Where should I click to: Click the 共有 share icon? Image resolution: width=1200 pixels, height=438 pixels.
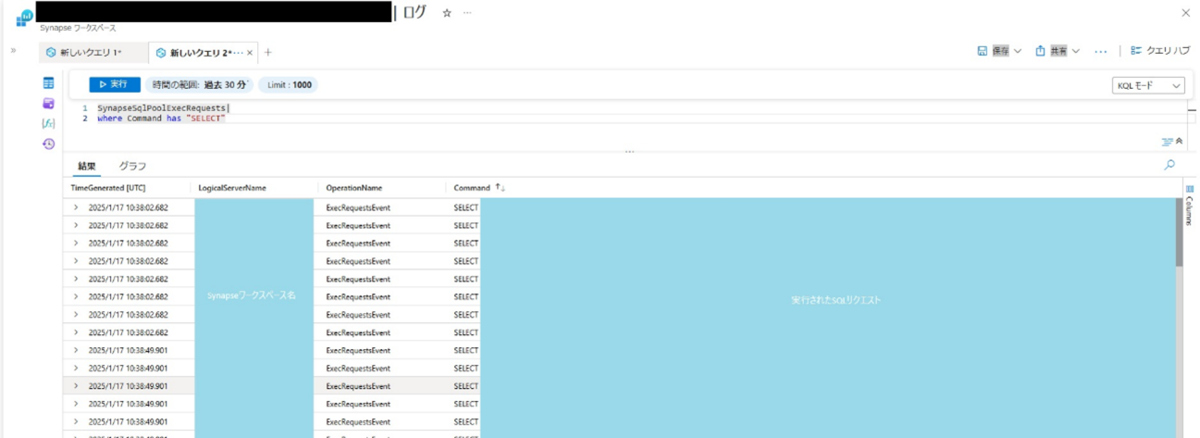pyautogui.click(x=1040, y=51)
